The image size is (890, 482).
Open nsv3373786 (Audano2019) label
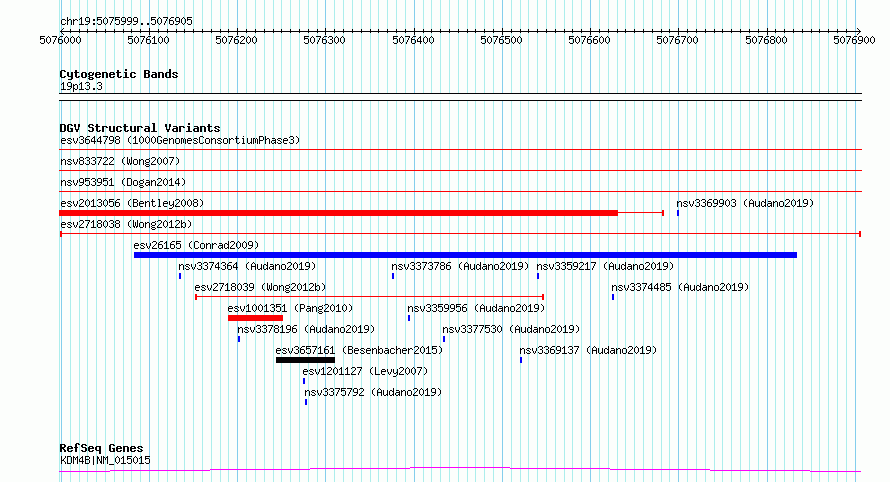tap(460, 266)
